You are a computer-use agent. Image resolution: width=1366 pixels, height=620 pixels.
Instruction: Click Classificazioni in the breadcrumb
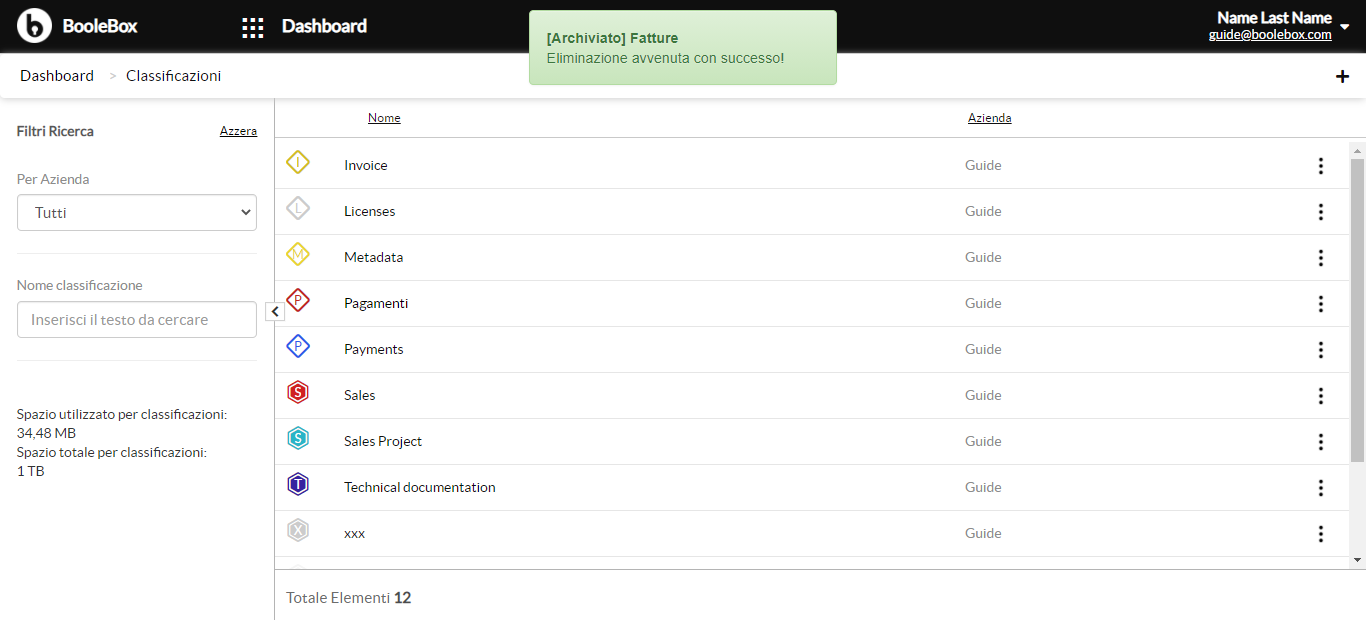[x=174, y=76]
